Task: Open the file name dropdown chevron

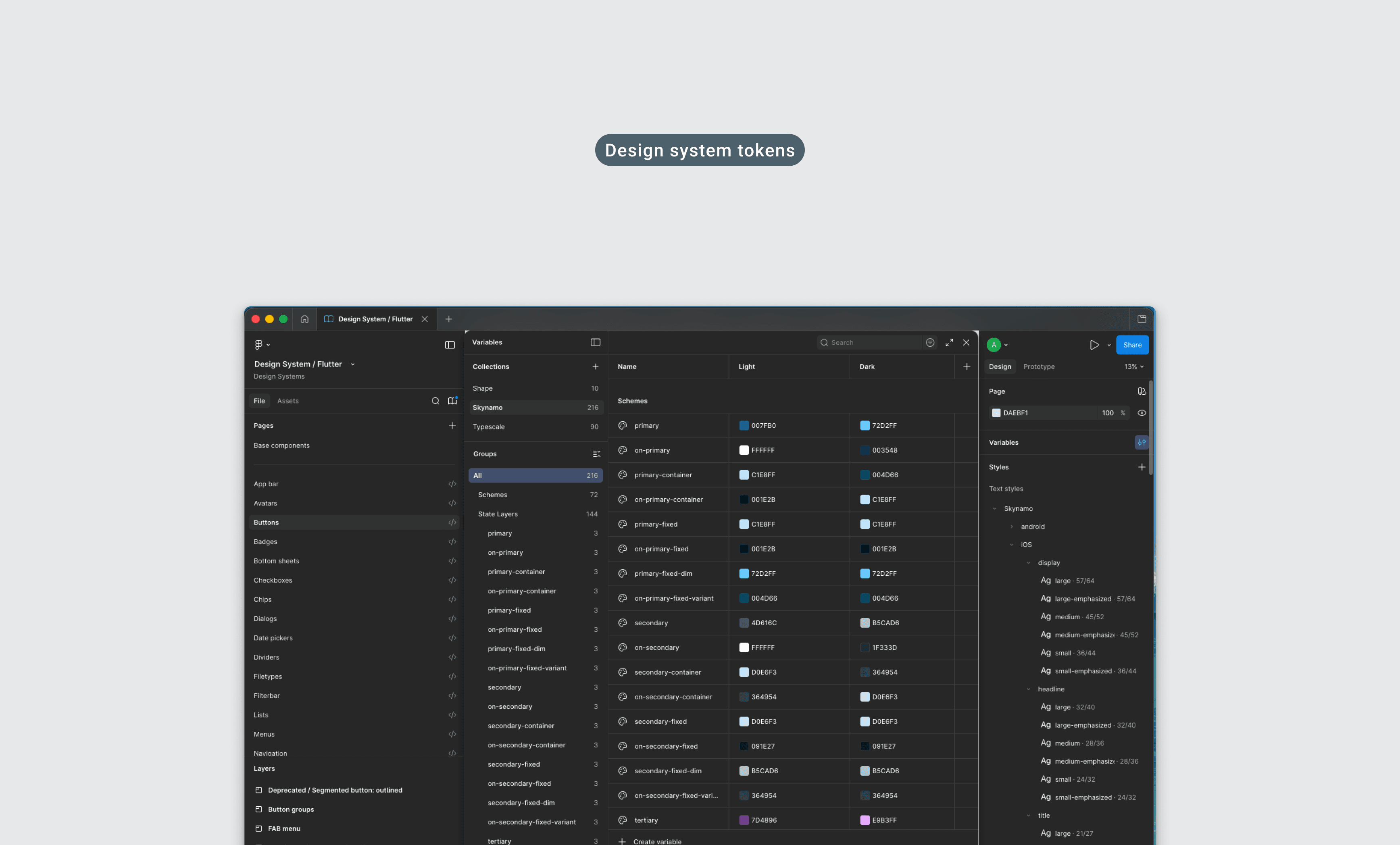Action: click(353, 364)
